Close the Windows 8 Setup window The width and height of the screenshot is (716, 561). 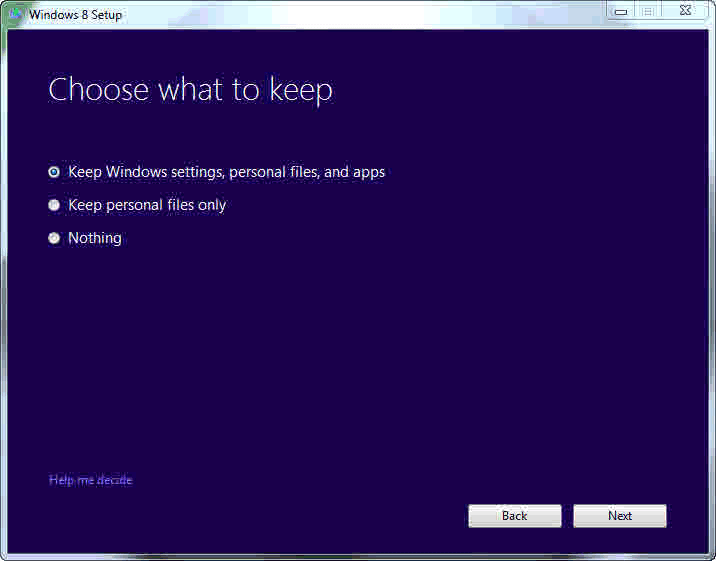pos(685,10)
